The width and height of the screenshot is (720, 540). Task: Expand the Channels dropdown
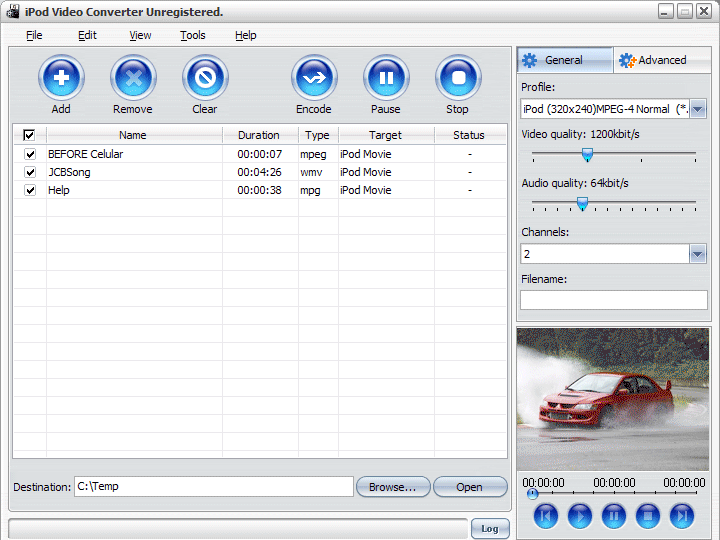point(698,254)
